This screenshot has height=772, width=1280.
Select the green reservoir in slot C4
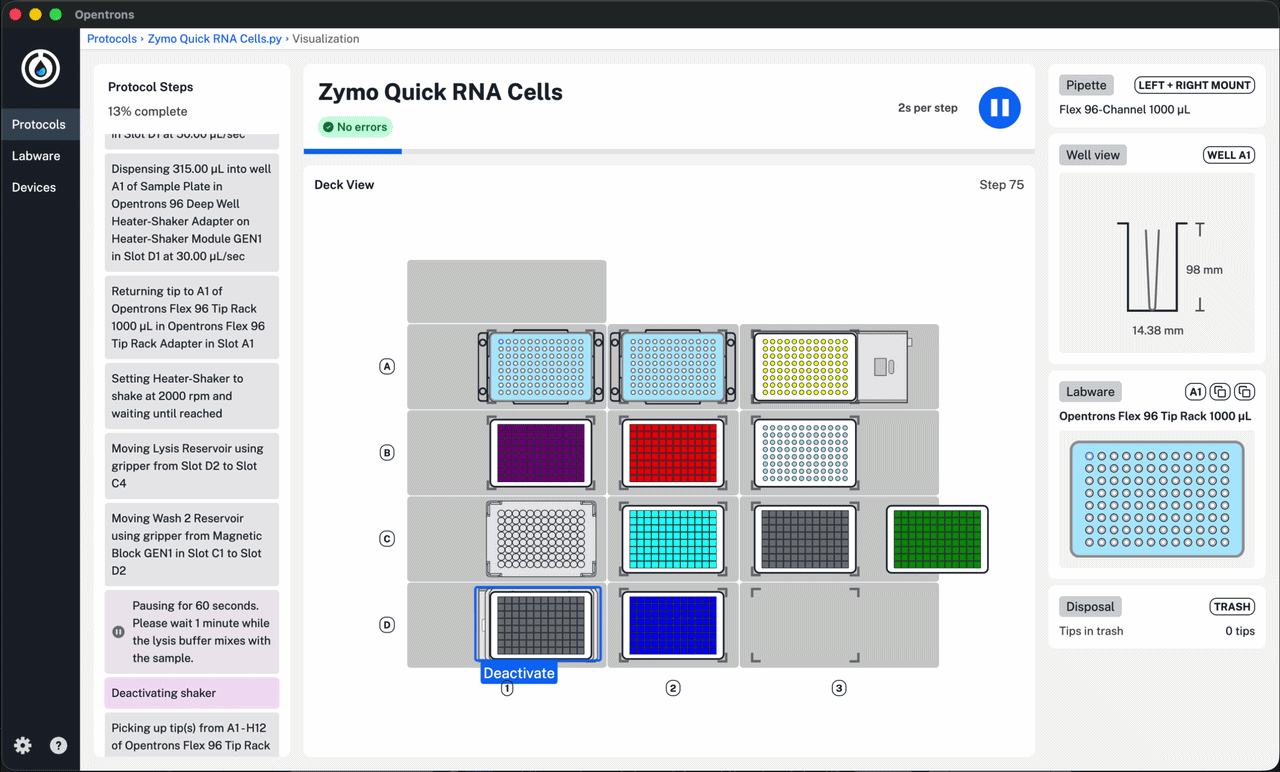tap(937, 539)
